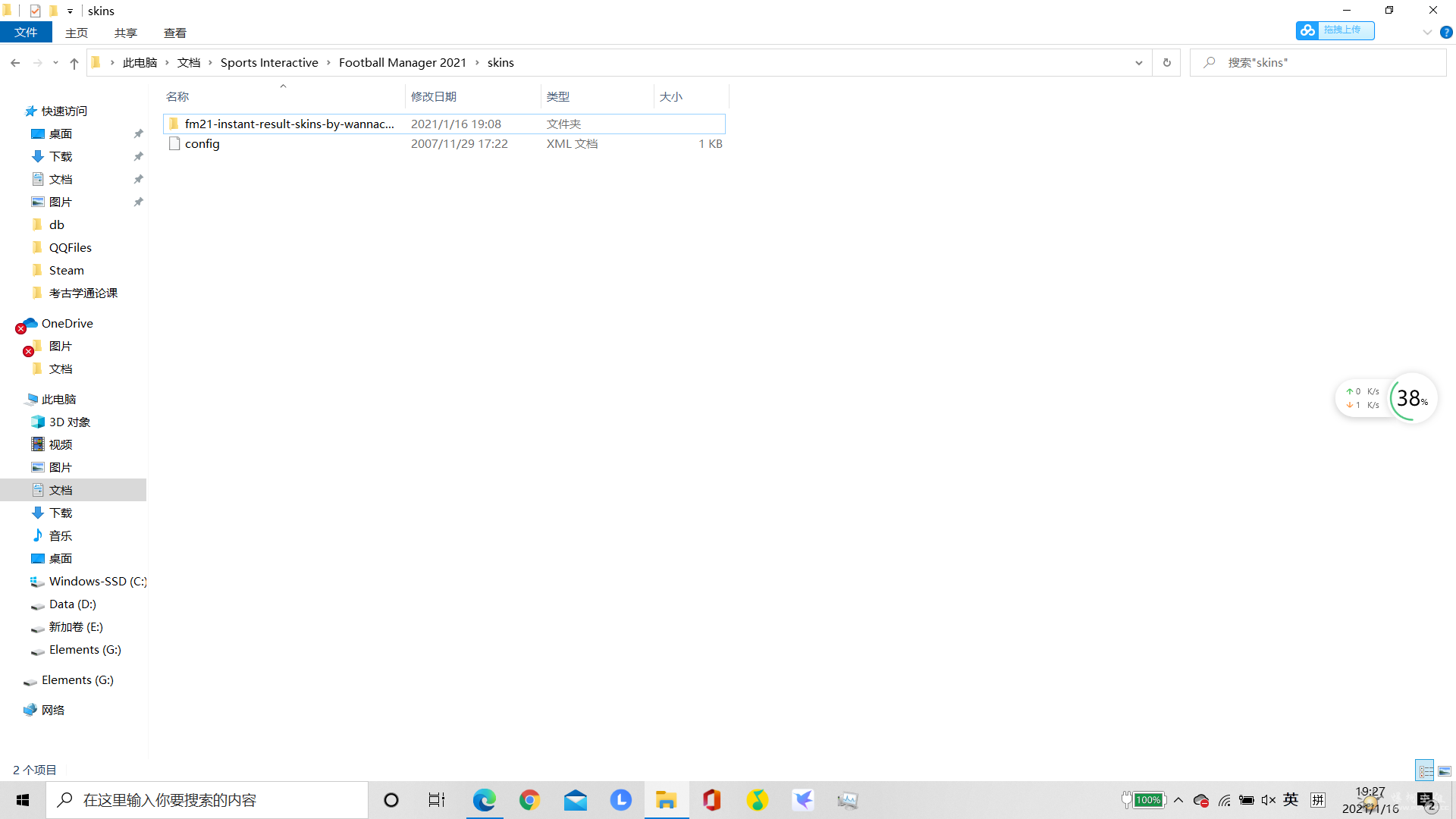
Task: Open pinned 图片 under quick access
Action: click(61, 202)
